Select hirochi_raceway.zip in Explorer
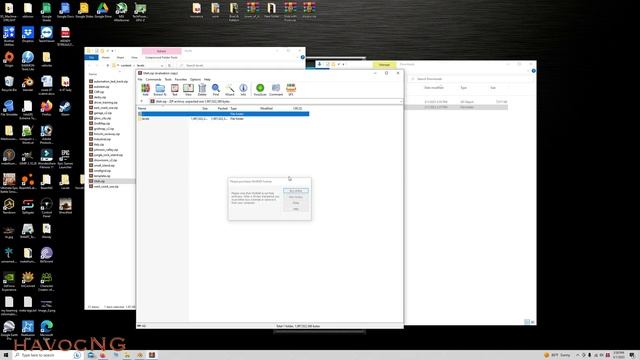This screenshot has height=360, width=640. 104,134
